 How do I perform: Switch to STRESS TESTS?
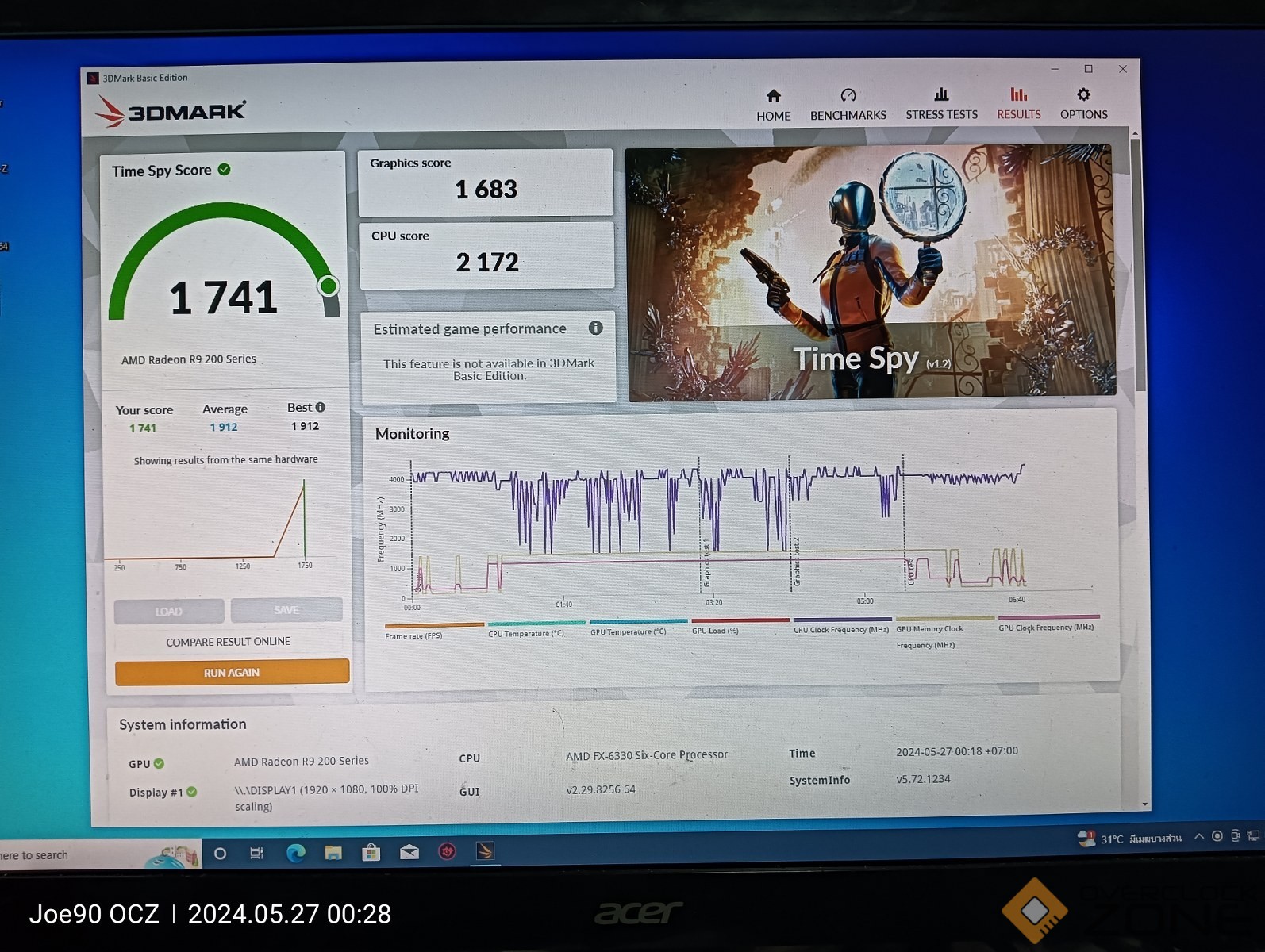(x=941, y=105)
